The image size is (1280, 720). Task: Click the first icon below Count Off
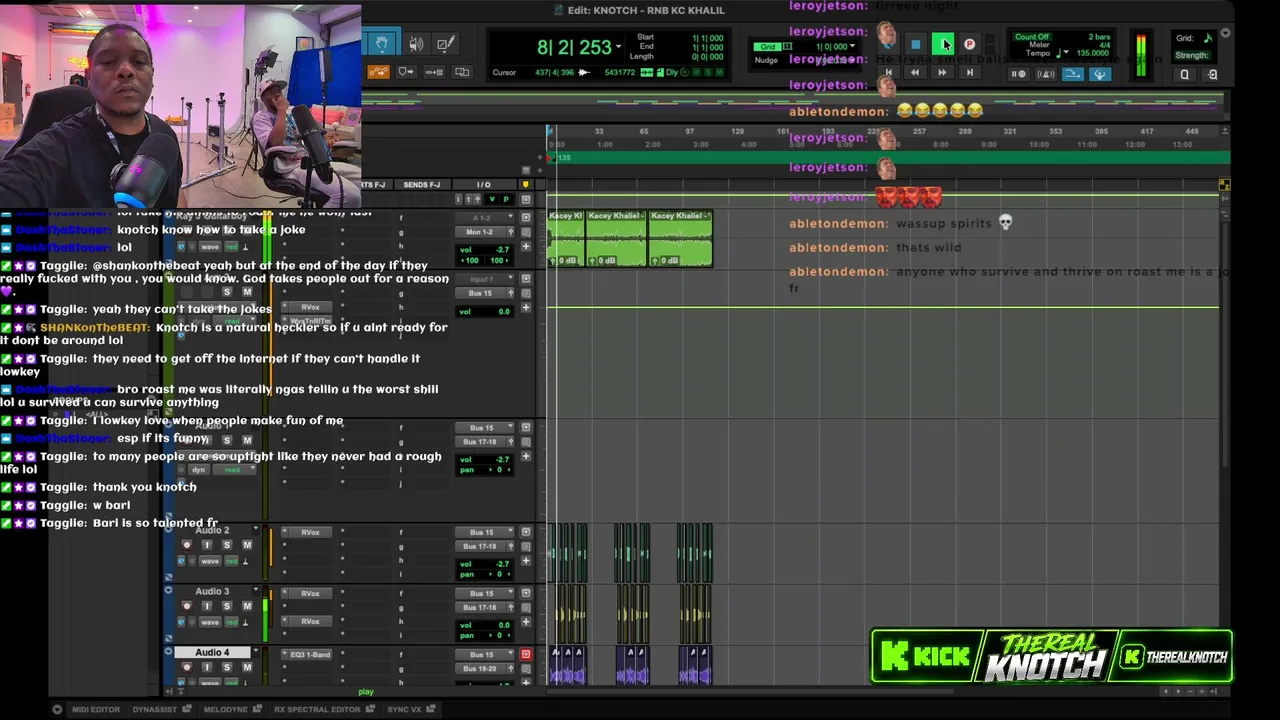(x=1018, y=74)
